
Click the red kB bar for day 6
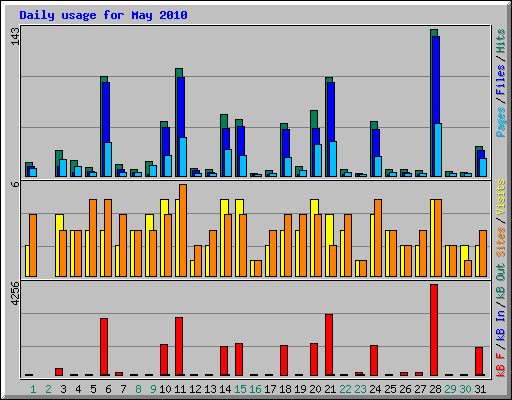pos(104,347)
